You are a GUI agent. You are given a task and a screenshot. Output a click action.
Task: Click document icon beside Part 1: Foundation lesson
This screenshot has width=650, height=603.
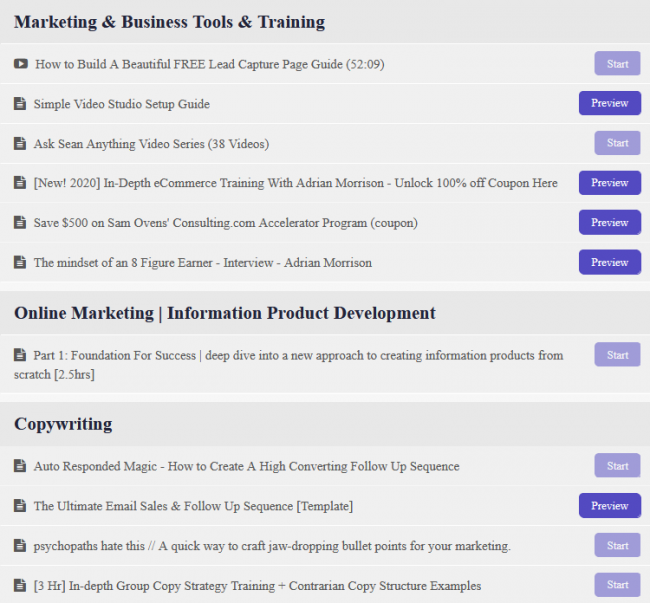point(20,355)
